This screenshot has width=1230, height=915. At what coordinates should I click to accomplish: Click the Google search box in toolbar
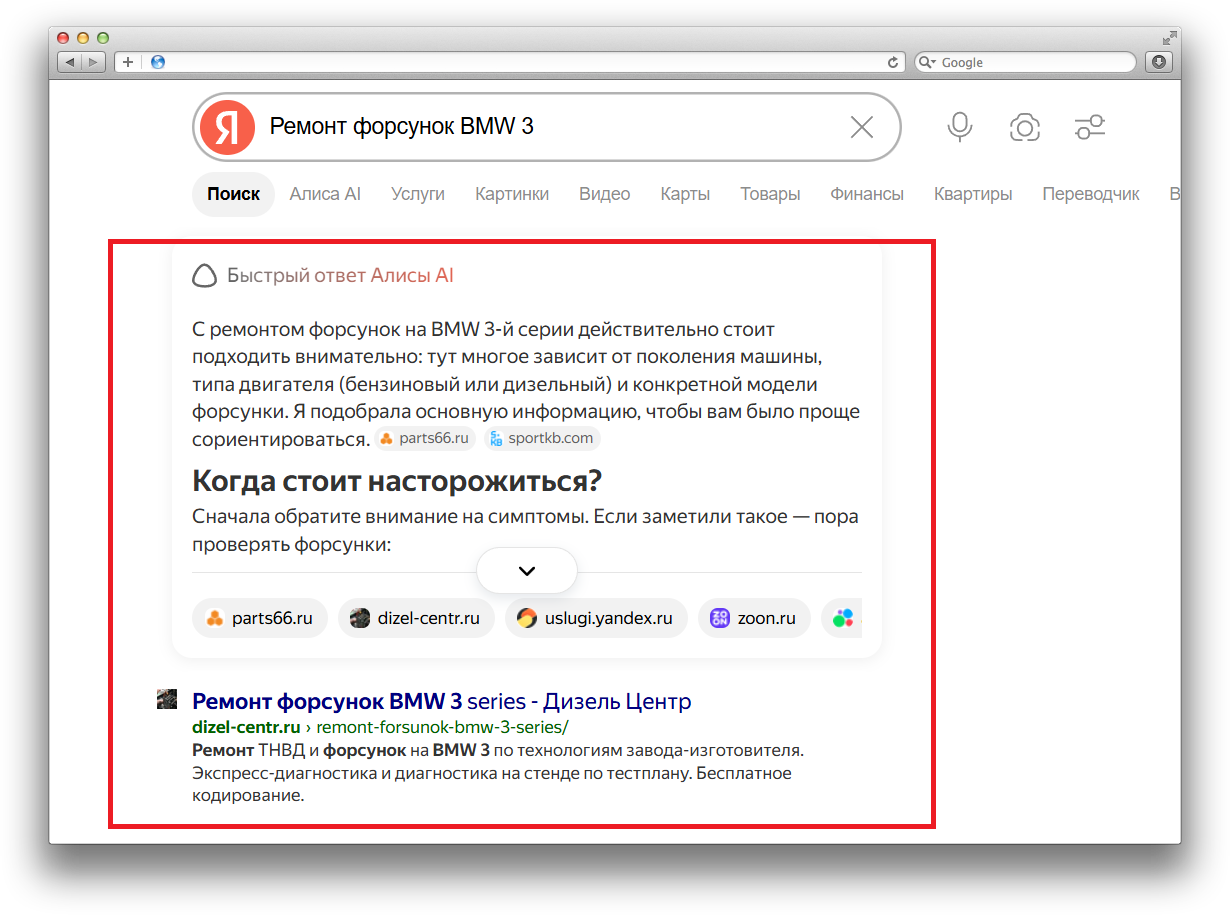point(1025,62)
